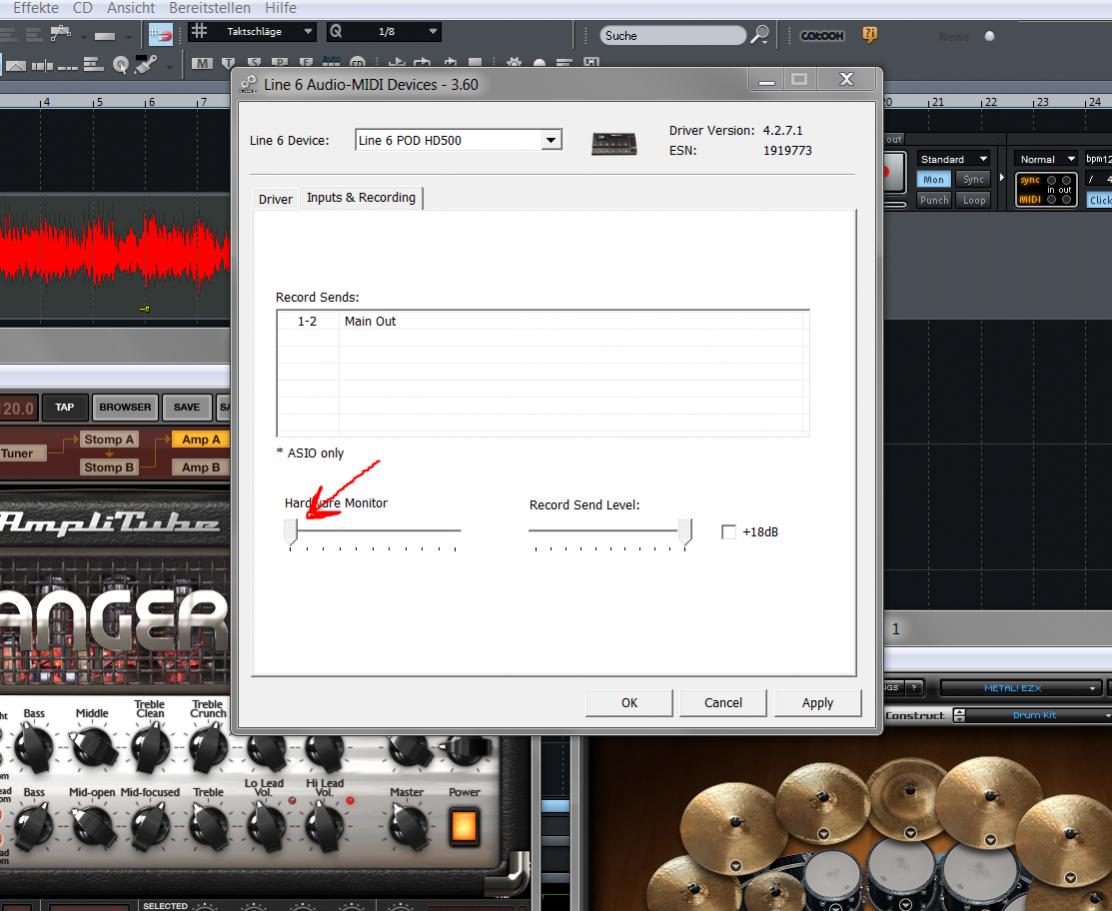1112x911 pixels.
Task: Click the orange help speech-bubble icon
Action: [870, 35]
